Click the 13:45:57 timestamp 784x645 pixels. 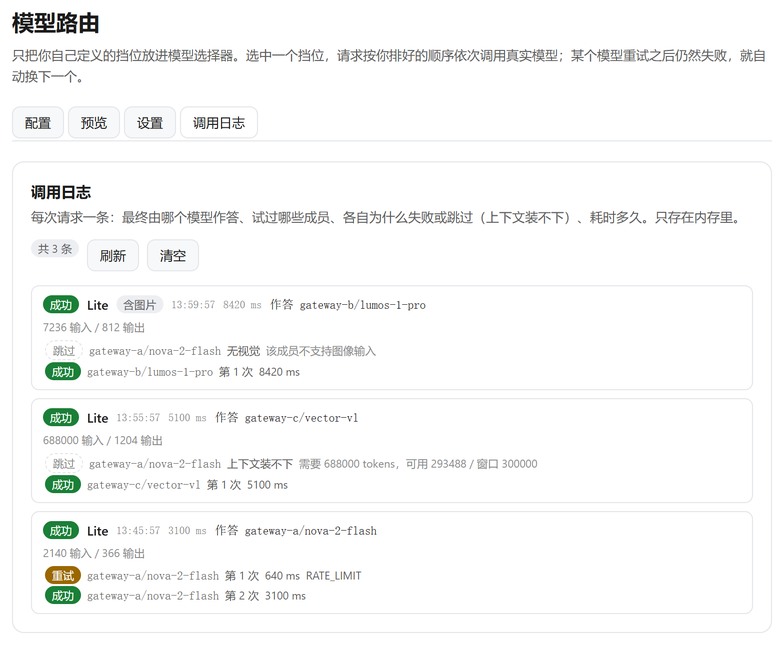tap(138, 530)
